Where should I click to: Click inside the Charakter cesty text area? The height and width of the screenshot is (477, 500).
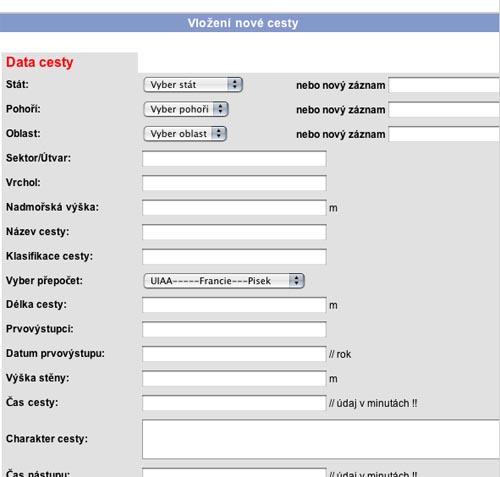pyautogui.click(x=321, y=439)
